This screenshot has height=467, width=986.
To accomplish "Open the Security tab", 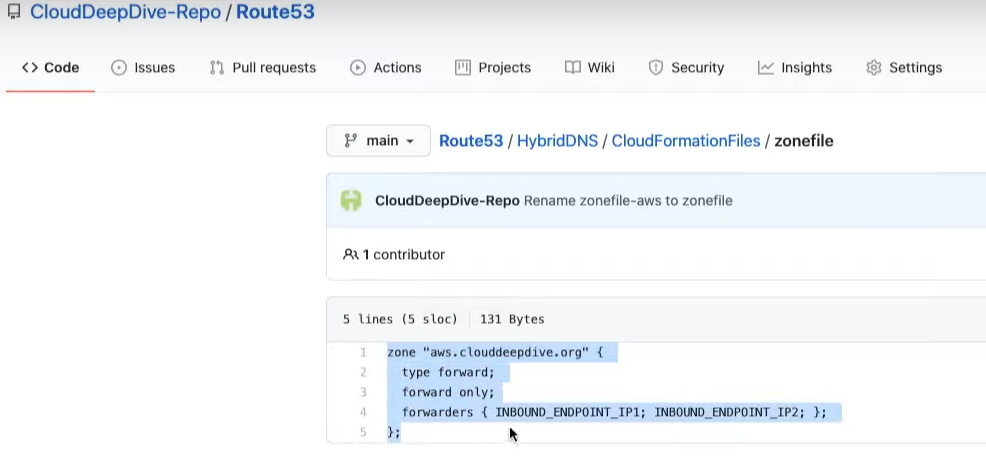I will coord(687,68).
